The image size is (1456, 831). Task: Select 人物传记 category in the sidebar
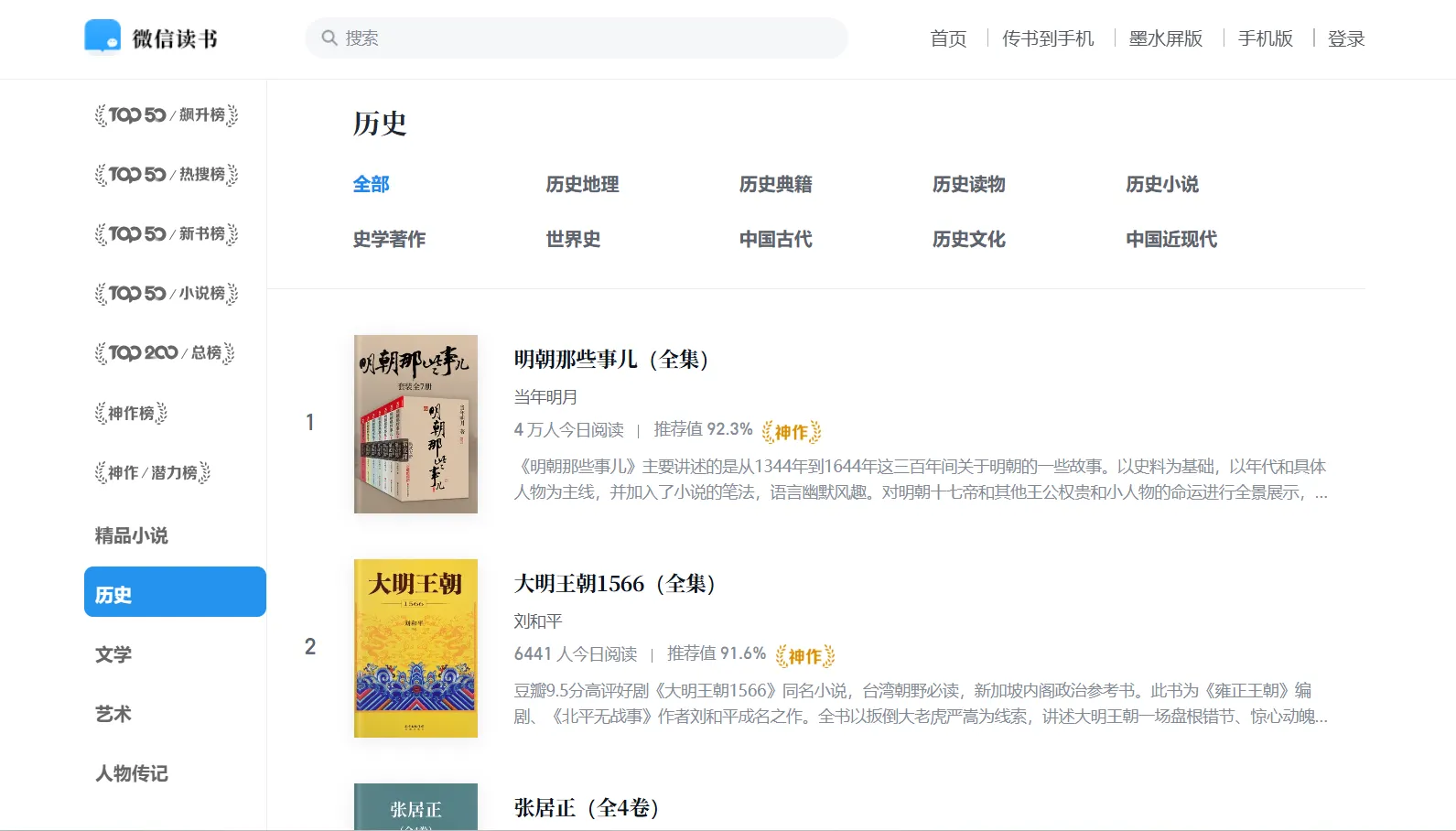(132, 773)
